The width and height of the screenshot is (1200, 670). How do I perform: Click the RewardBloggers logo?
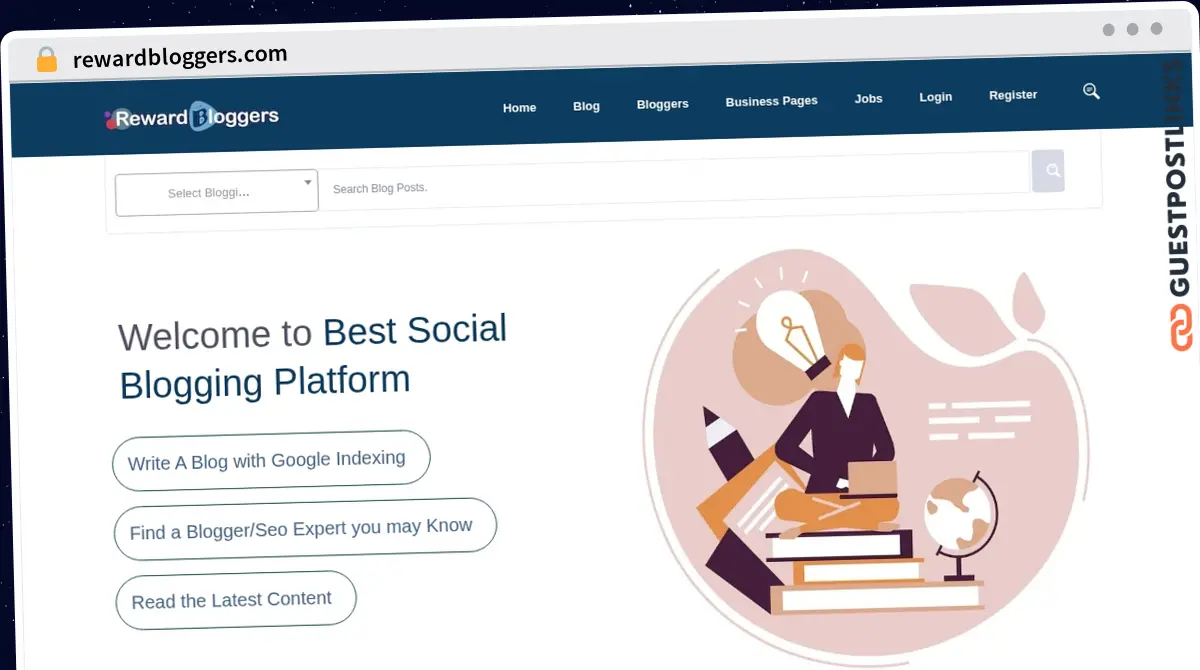pyautogui.click(x=191, y=117)
